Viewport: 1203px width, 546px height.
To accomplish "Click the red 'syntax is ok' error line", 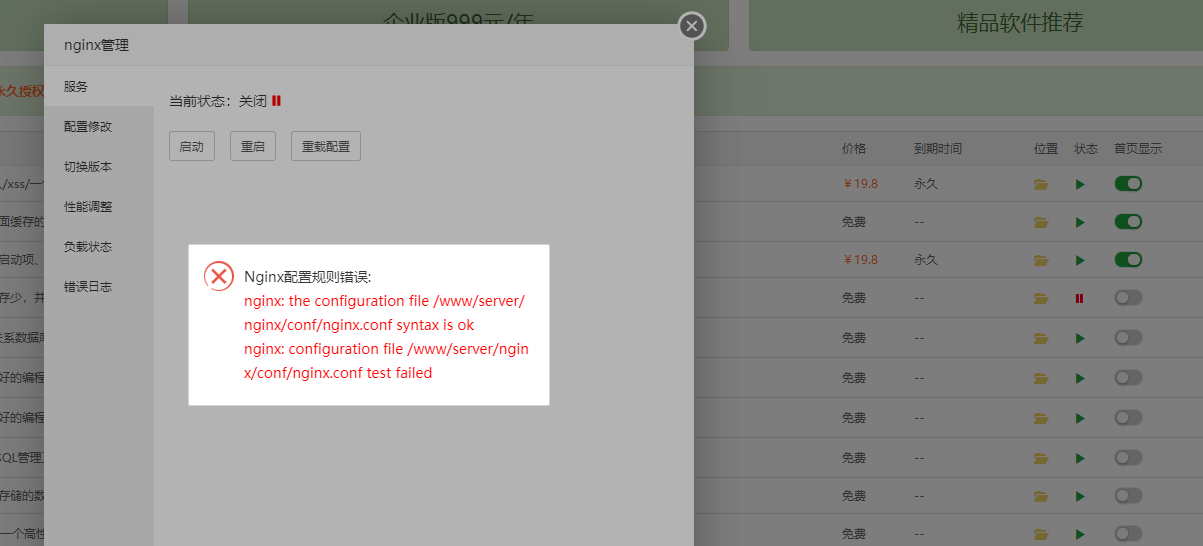I will [x=384, y=313].
